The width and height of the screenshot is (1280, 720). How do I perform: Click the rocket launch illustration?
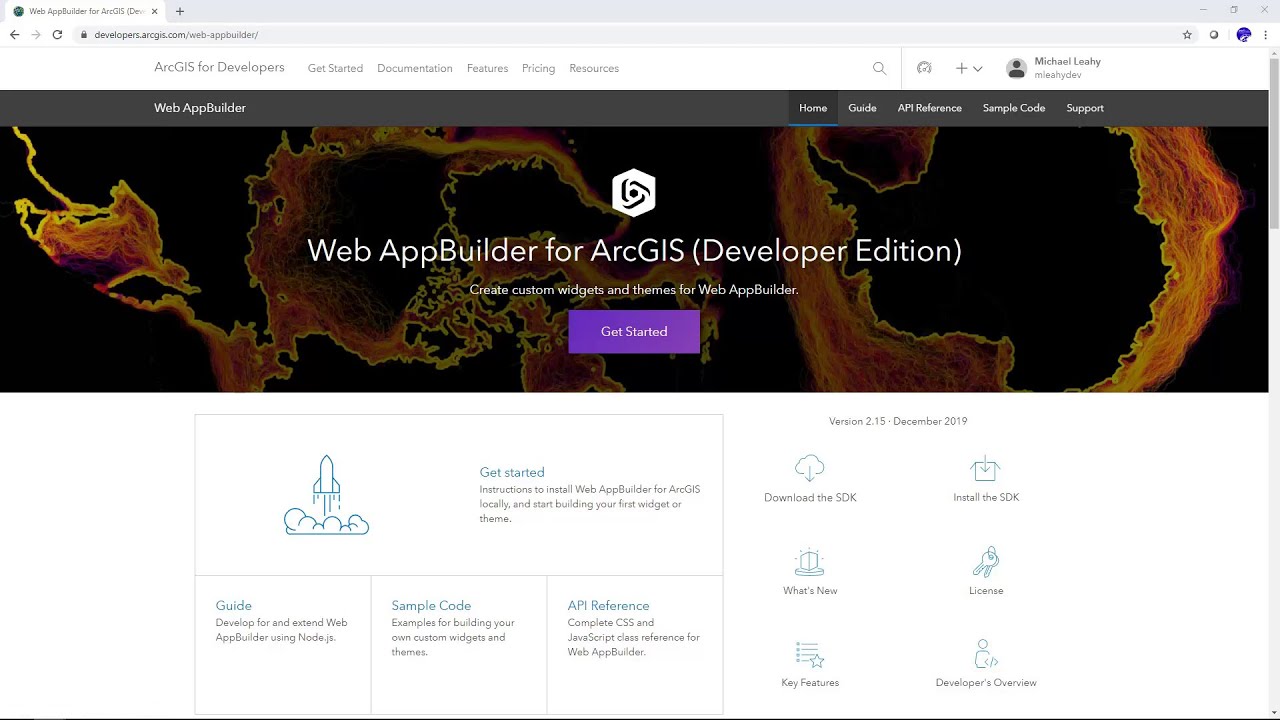pyautogui.click(x=326, y=495)
